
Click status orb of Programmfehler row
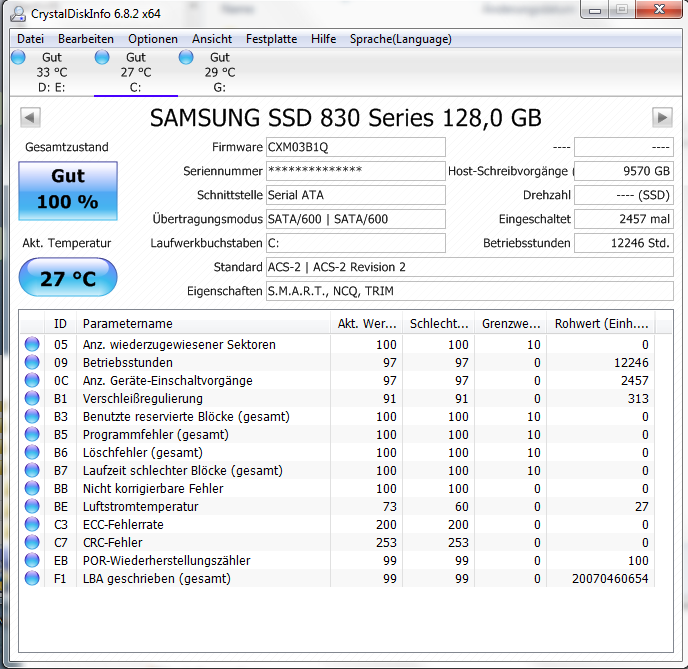[x=32, y=434]
